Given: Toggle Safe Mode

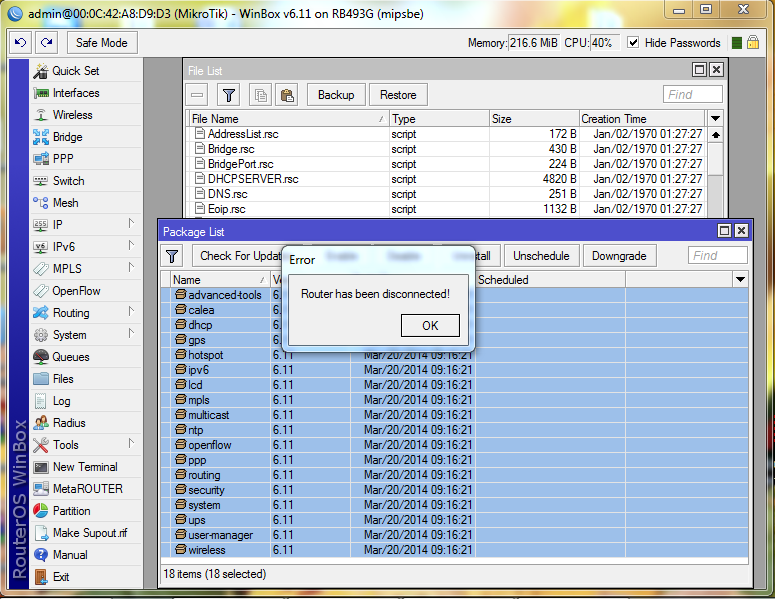Looking at the screenshot, I should pos(102,43).
